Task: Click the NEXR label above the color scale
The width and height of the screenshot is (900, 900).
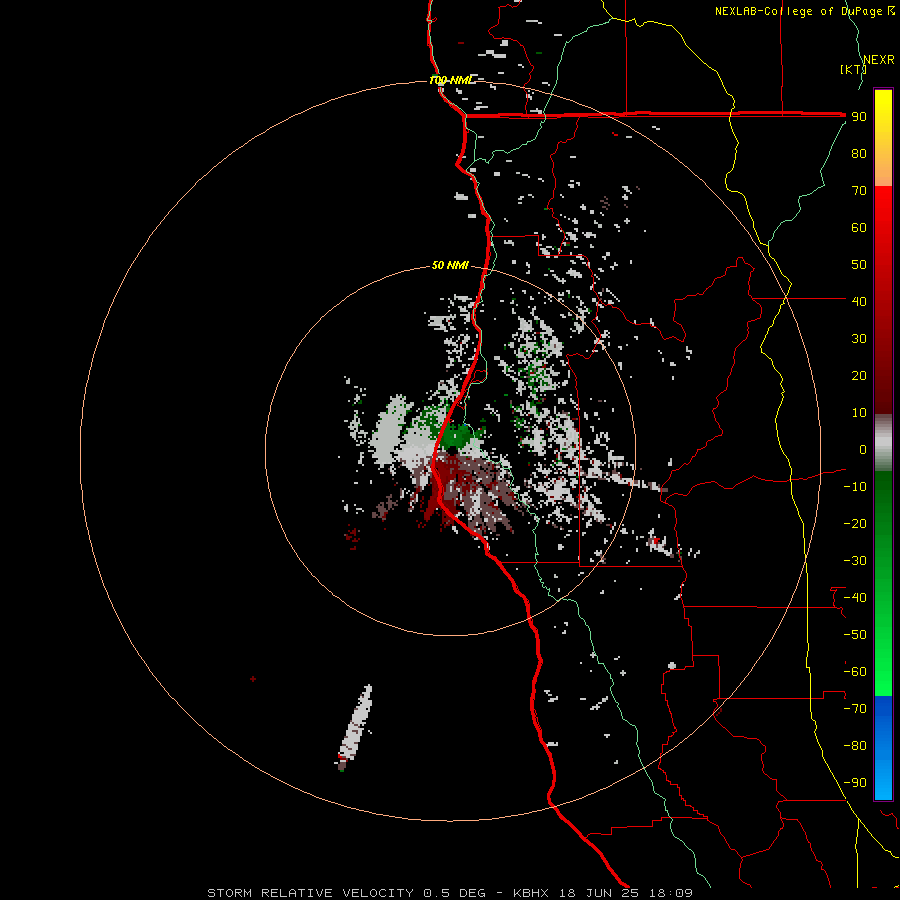Action: (878, 60)
